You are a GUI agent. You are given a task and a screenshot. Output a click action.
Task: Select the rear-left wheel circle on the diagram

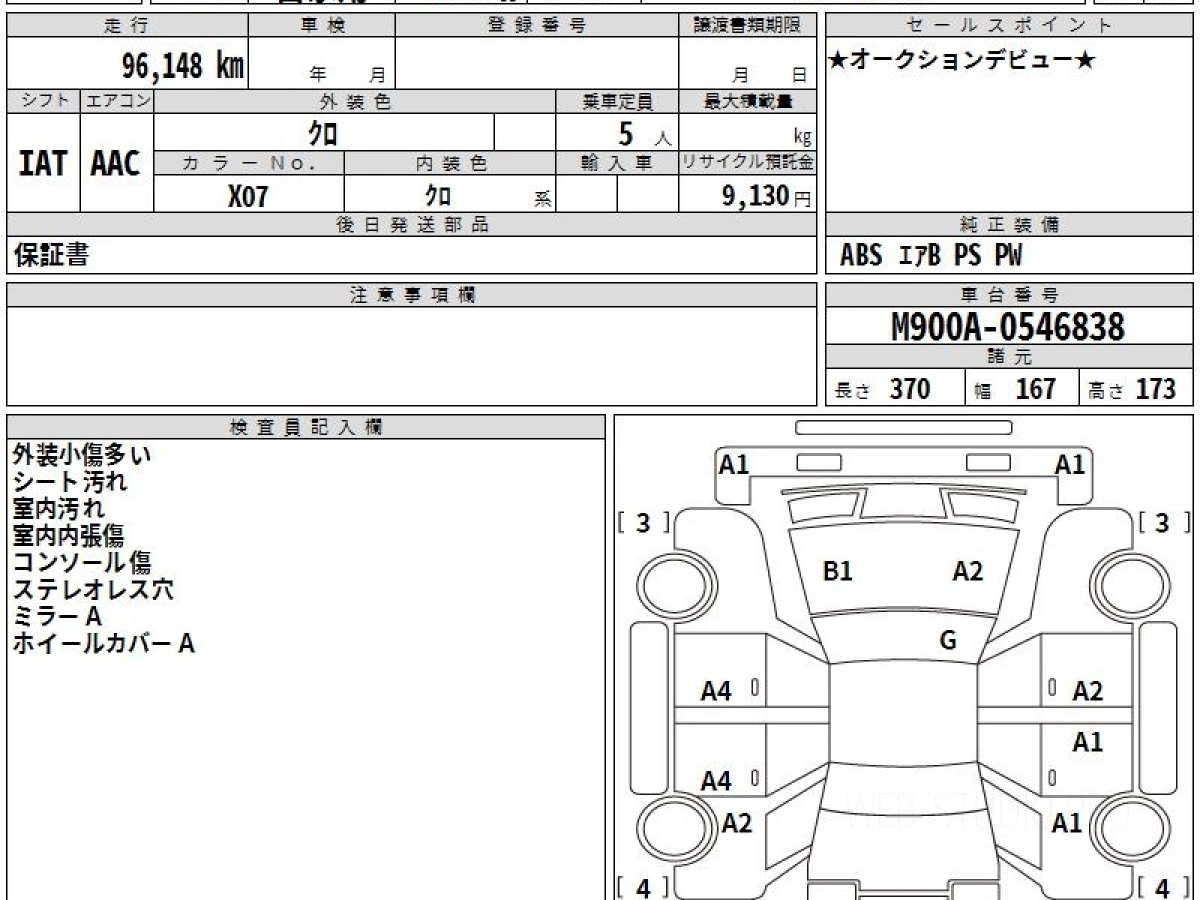666,828
